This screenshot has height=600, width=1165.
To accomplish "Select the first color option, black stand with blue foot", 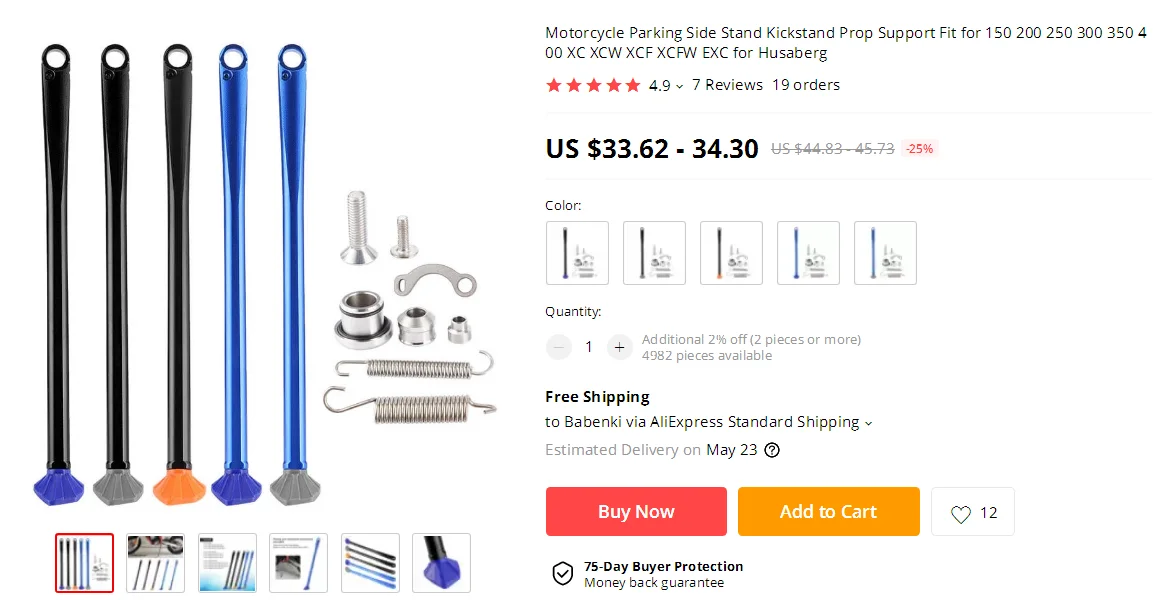I will click(x=577, y=253).
